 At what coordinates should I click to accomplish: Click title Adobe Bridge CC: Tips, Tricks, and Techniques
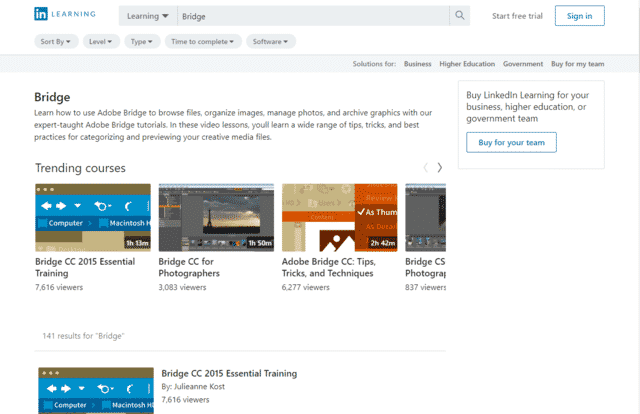tap(329, 267)
